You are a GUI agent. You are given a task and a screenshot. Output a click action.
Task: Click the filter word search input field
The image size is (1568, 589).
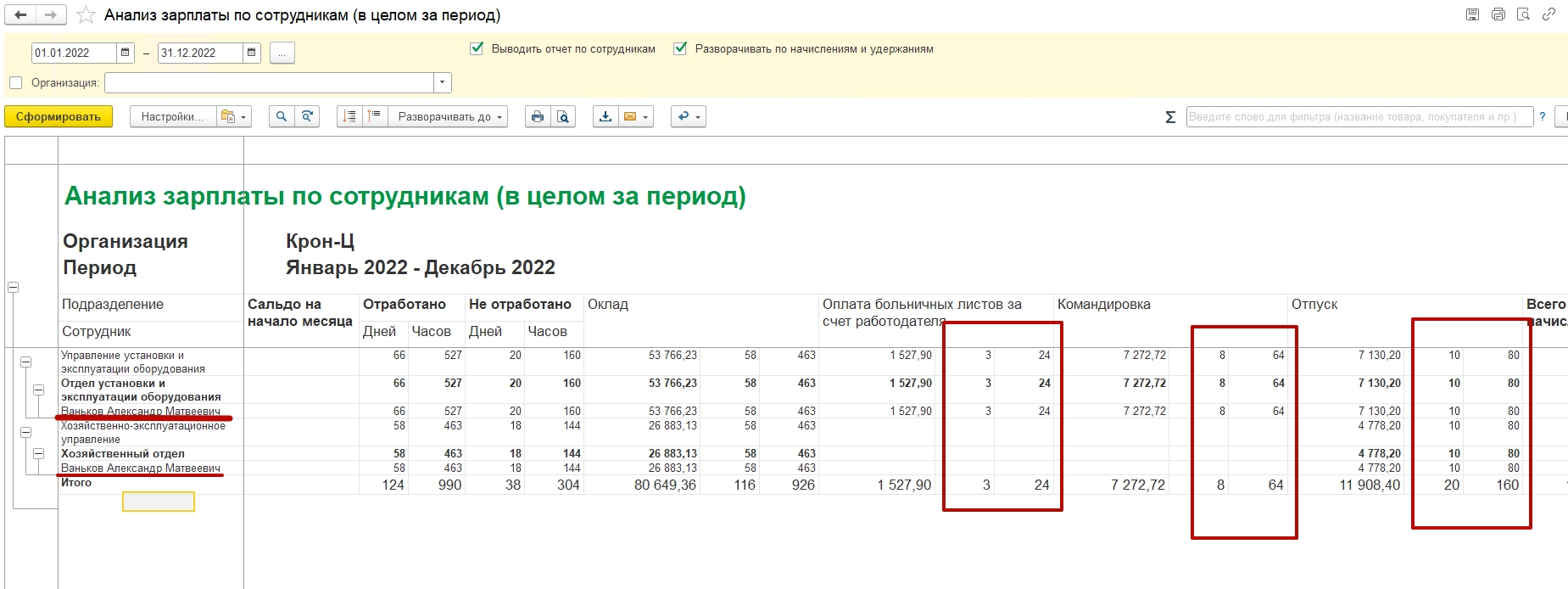click(1359, 117)
